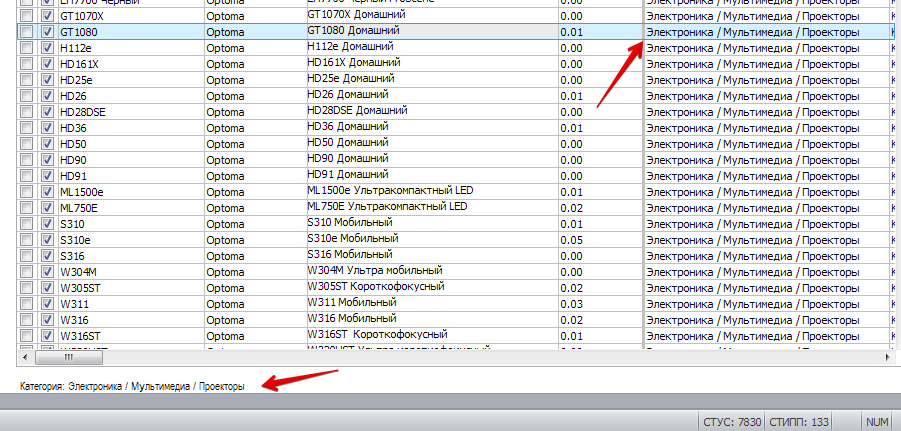This screenshot has width=901, height=431.
Task: Click the Optoma cell in W304M row
Action: coord(255,272)
